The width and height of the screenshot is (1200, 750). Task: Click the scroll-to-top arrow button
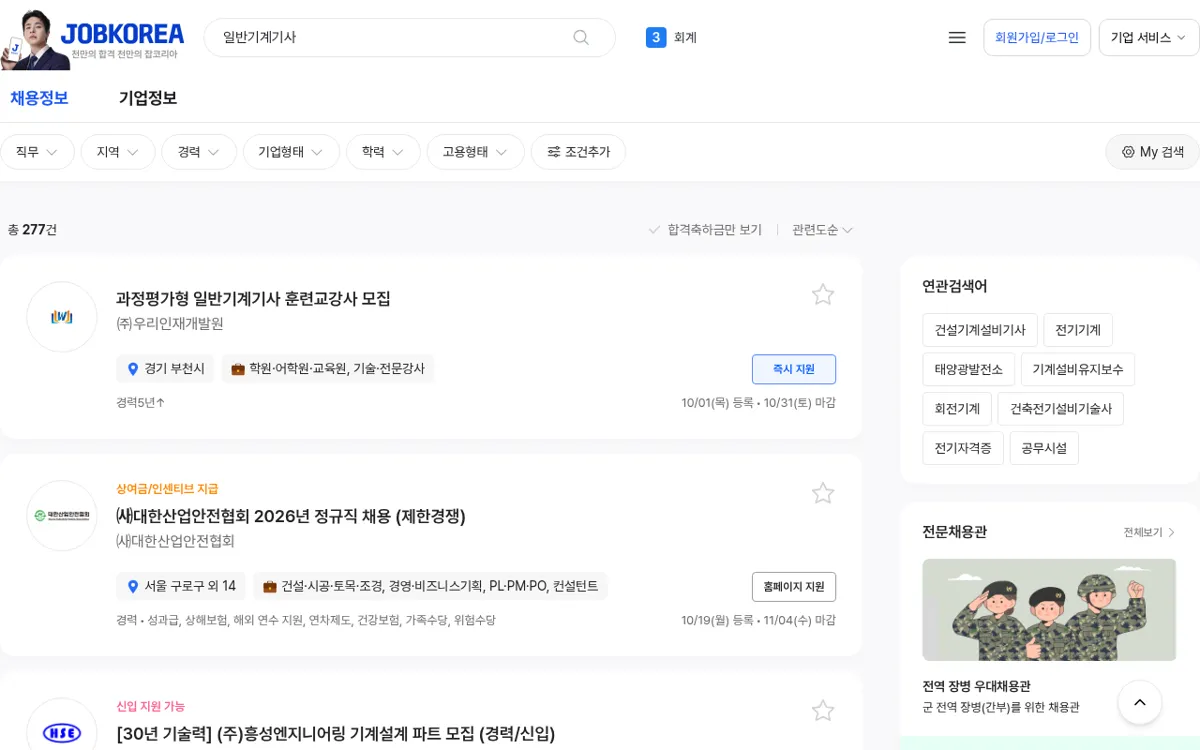click(1140, 703)
